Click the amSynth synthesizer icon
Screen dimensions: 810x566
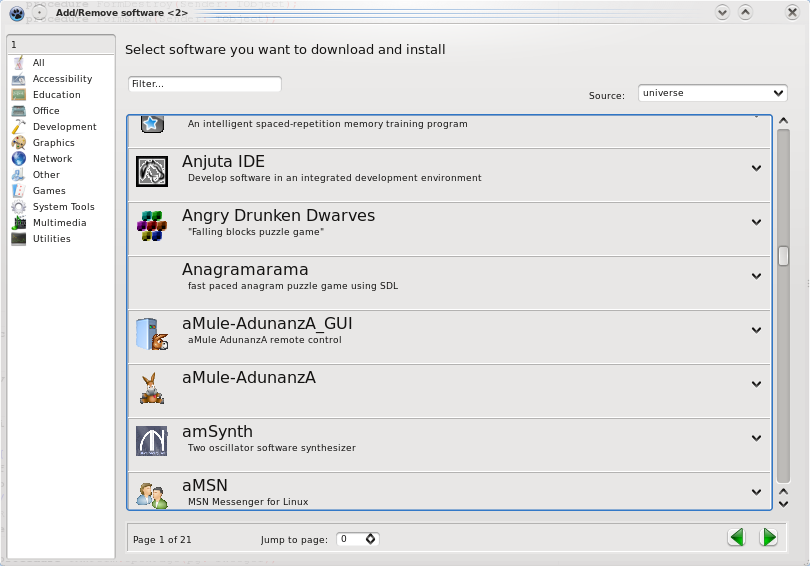pos(152,441)
